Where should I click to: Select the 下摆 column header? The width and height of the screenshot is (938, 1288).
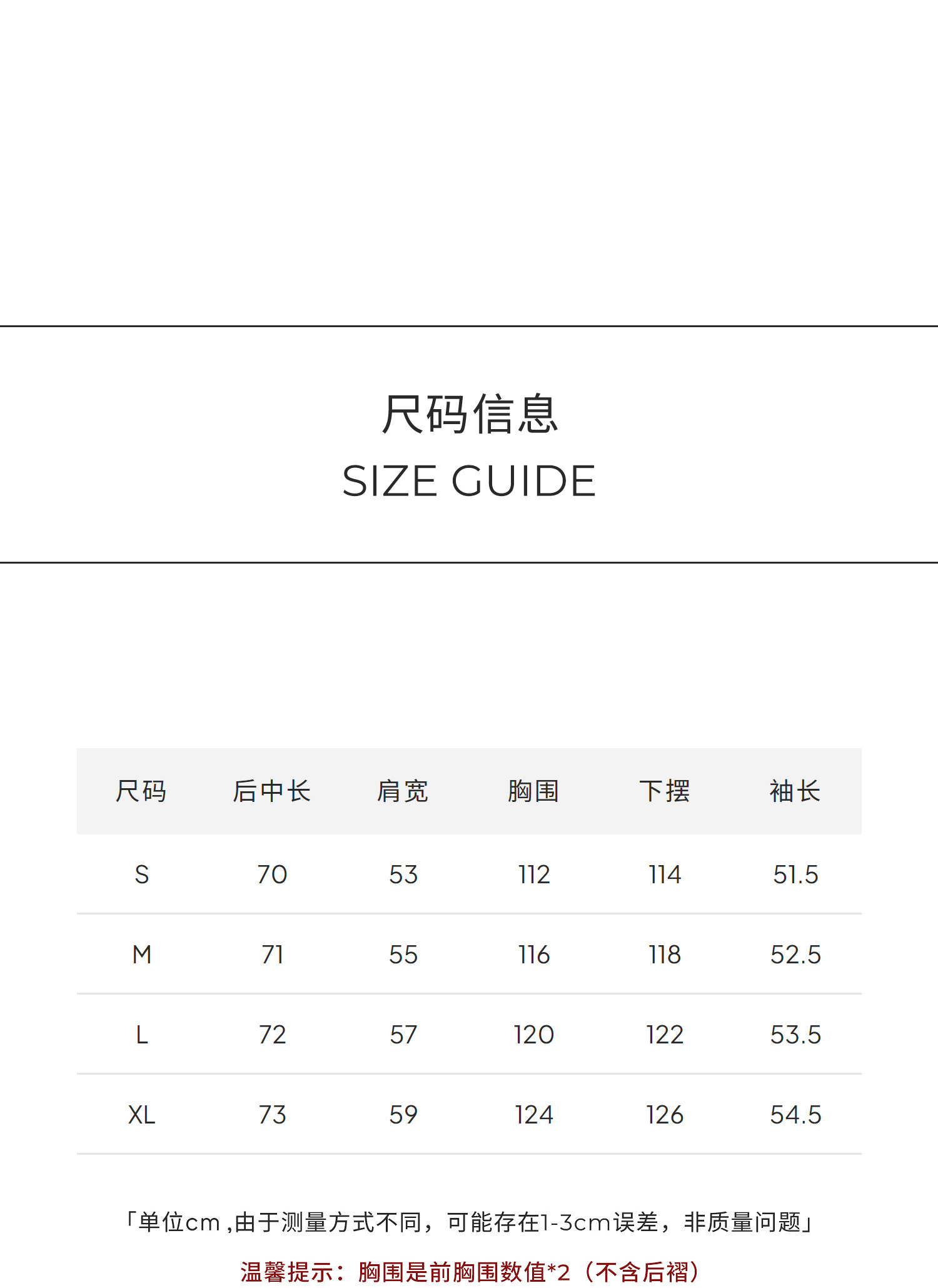665,791
